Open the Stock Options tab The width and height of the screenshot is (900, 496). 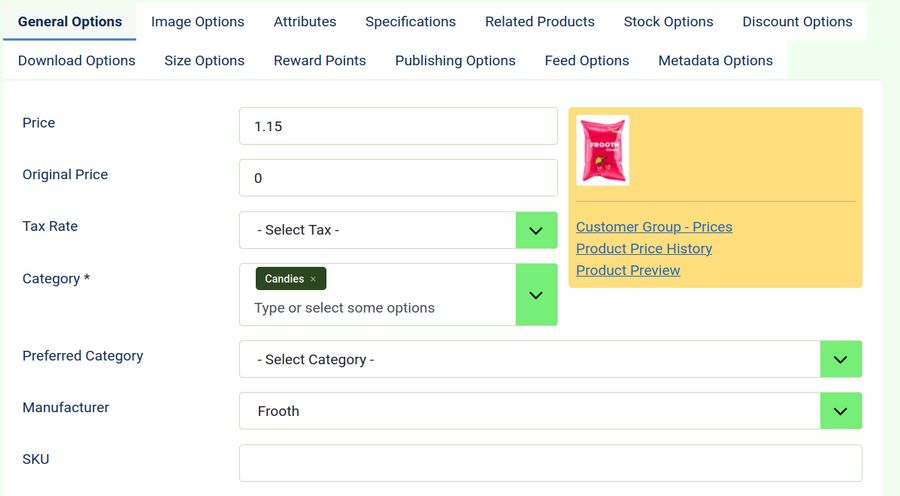tap(668, 21)
